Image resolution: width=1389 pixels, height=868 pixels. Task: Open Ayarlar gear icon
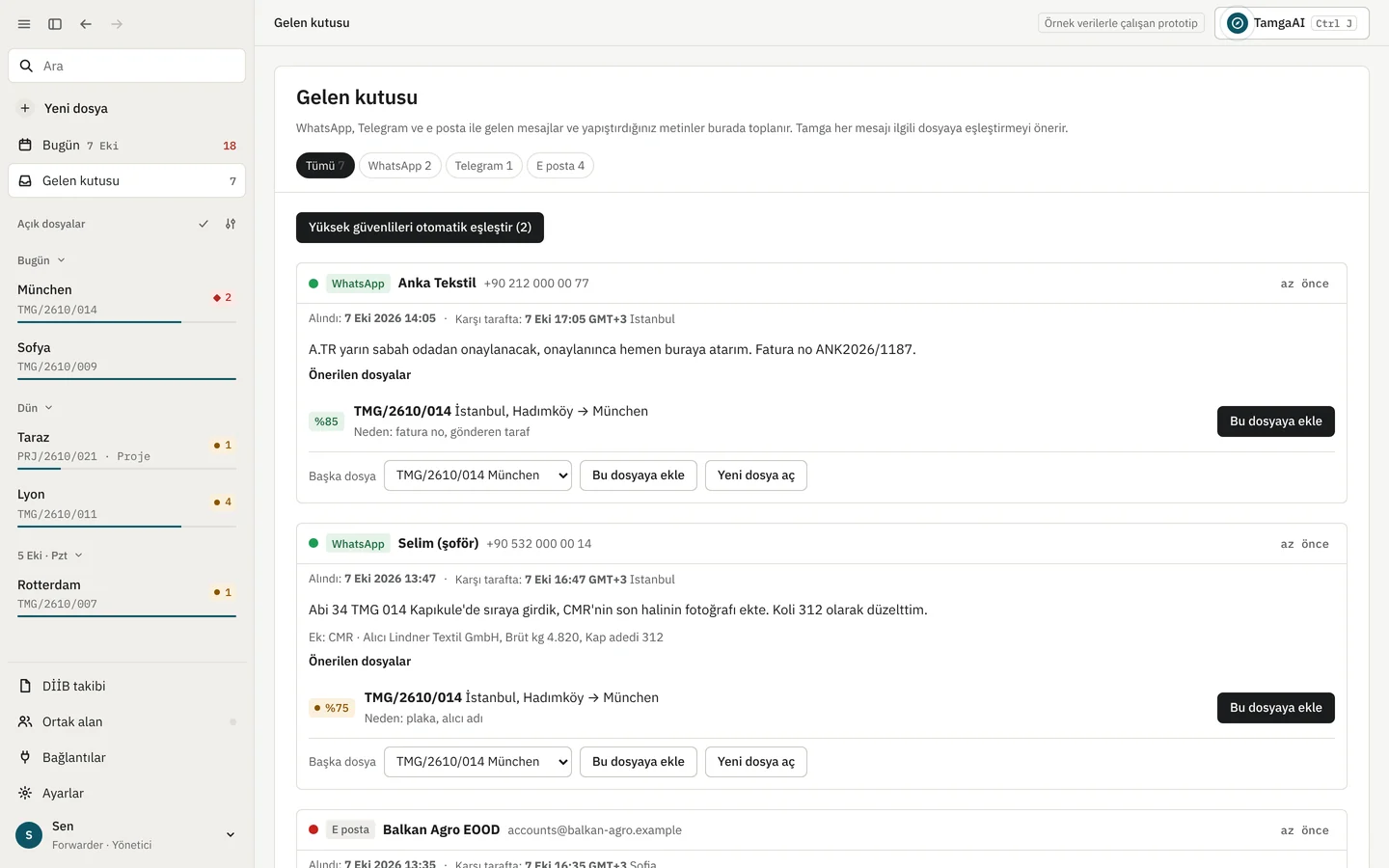(x=25, y=793)
